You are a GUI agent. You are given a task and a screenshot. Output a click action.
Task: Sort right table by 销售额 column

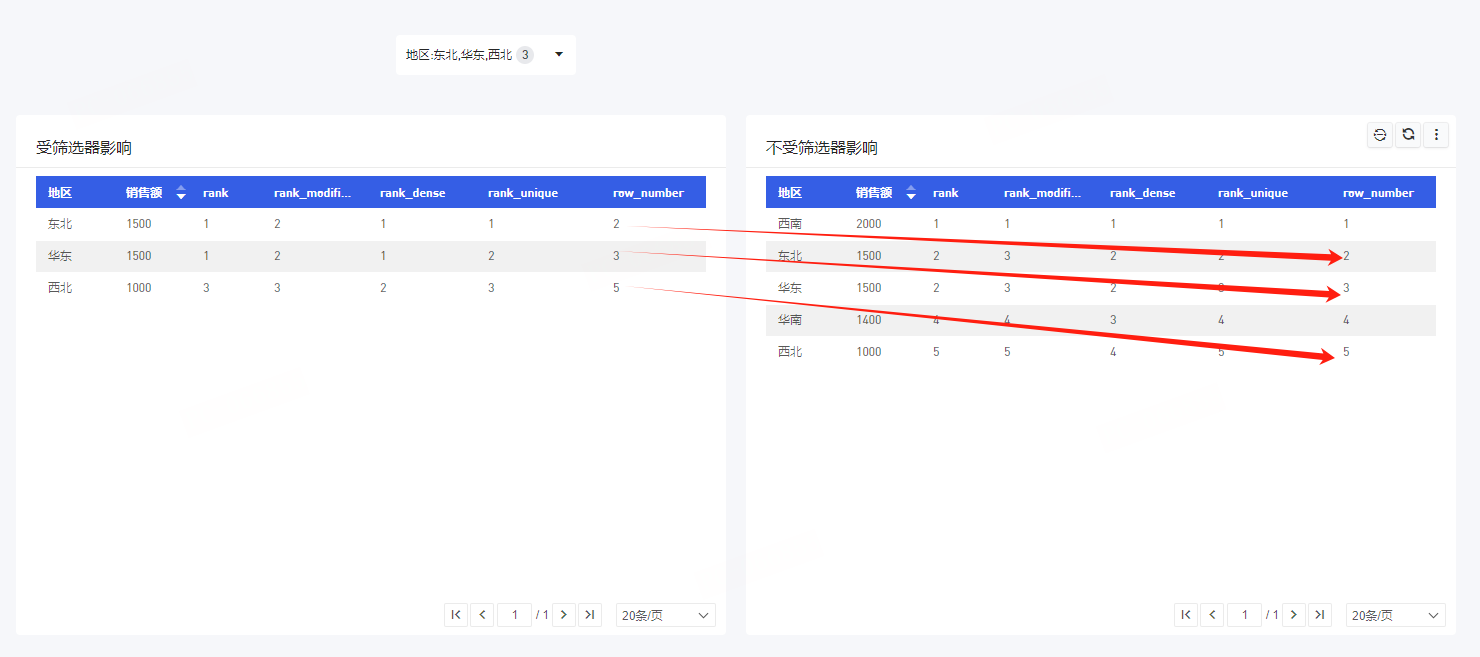911,193
